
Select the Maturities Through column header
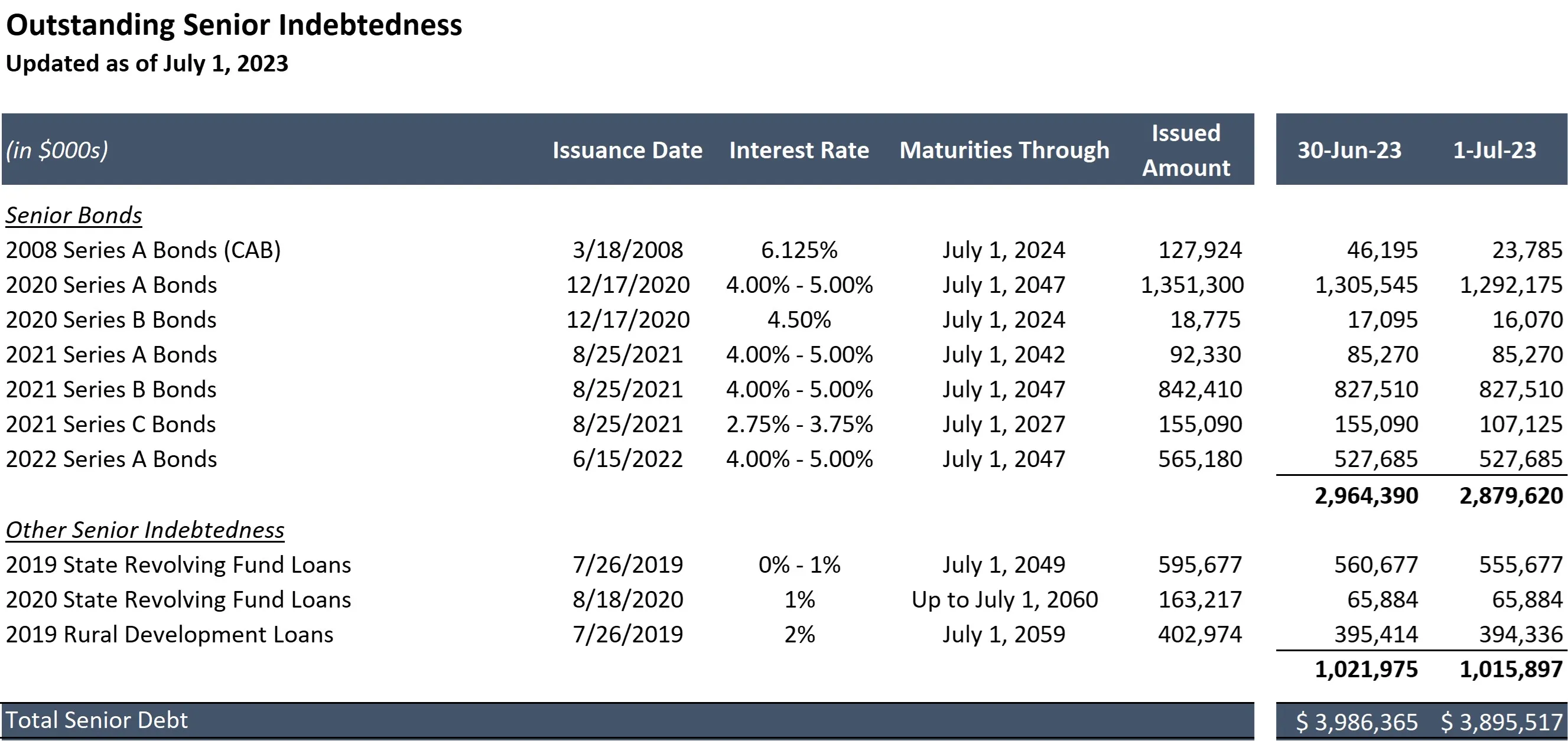pyautogui.click(x=1004, y=151)
